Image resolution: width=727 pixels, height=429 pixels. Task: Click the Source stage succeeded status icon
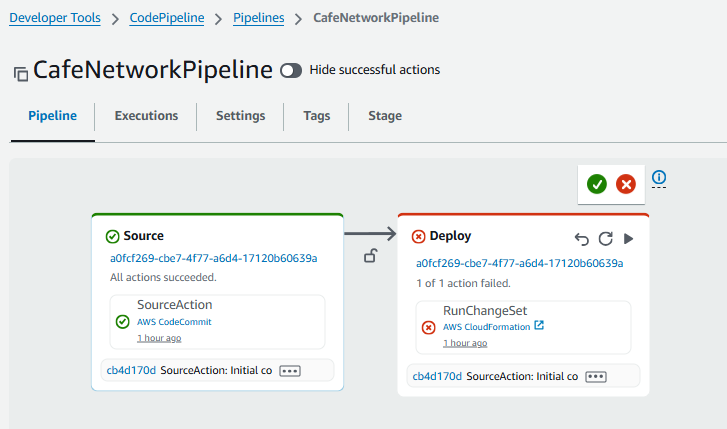(112, 237)
